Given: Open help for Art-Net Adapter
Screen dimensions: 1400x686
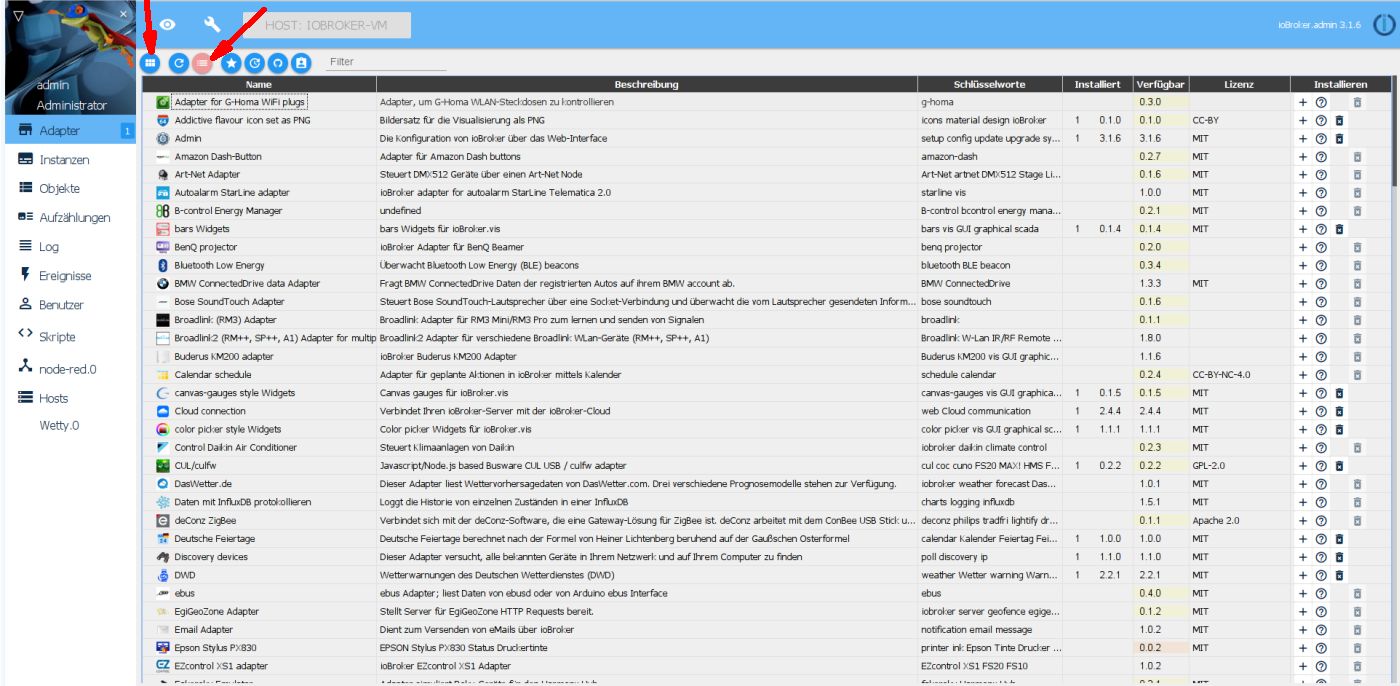Looking at the screenshot, I should pyautogui.click(x=1321, y=175).
